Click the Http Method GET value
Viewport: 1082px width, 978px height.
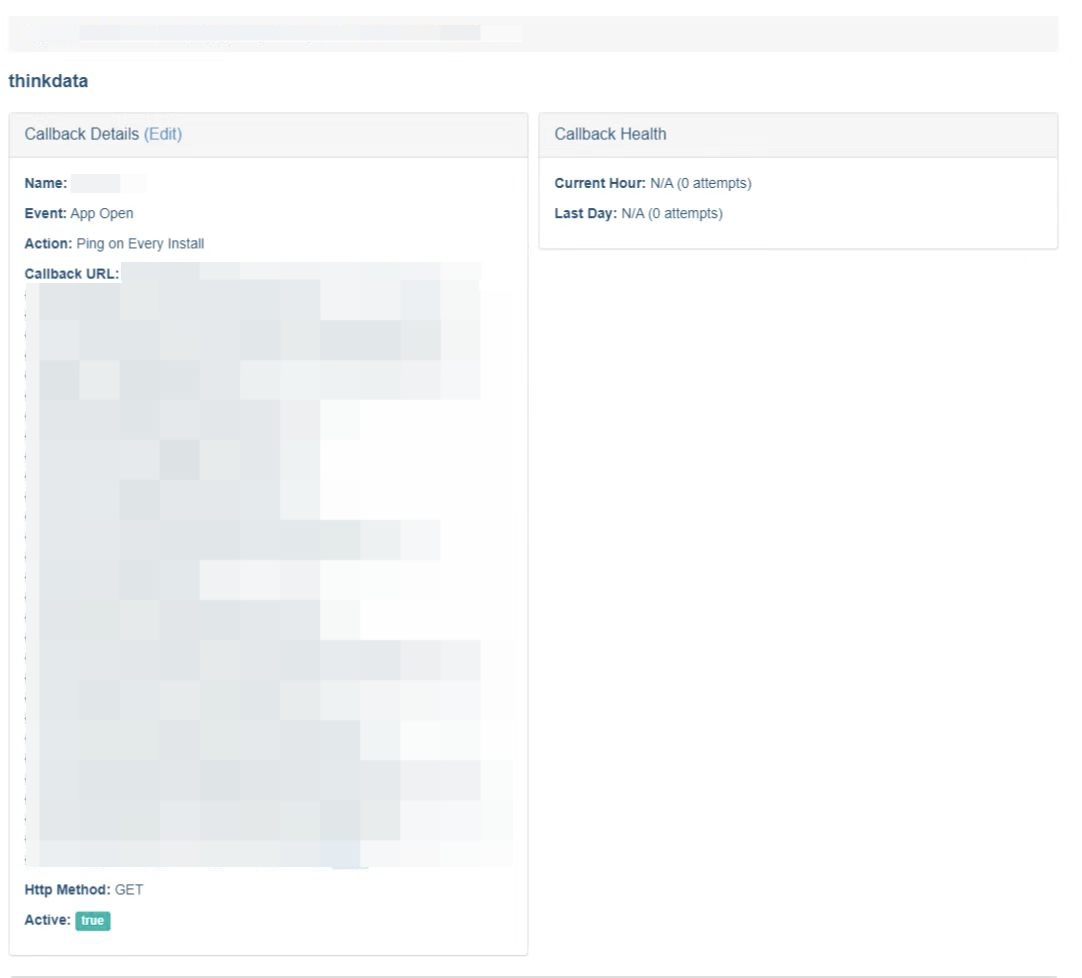(129, 889)
